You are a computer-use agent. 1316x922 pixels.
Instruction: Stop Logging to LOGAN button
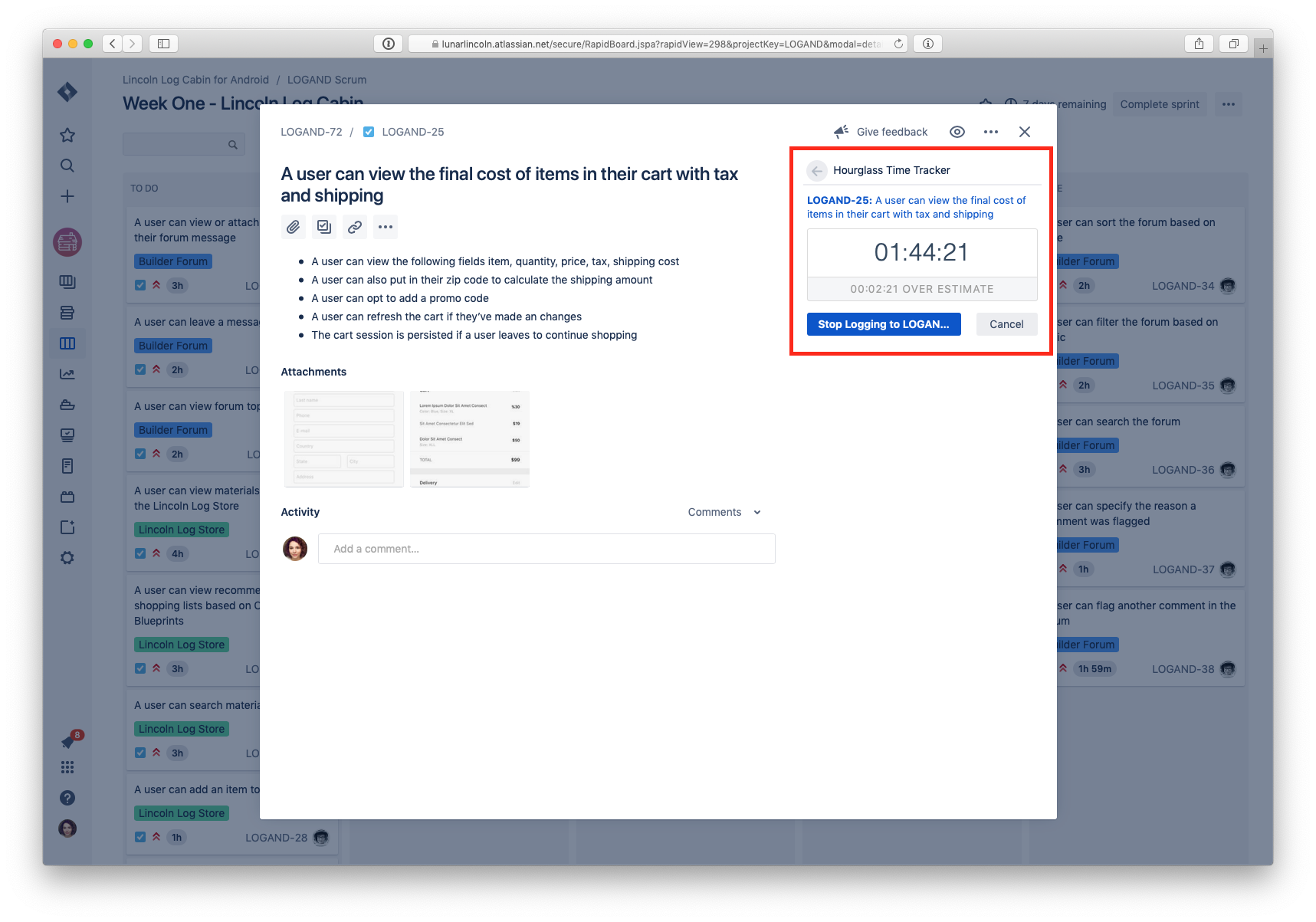(884, 324)
